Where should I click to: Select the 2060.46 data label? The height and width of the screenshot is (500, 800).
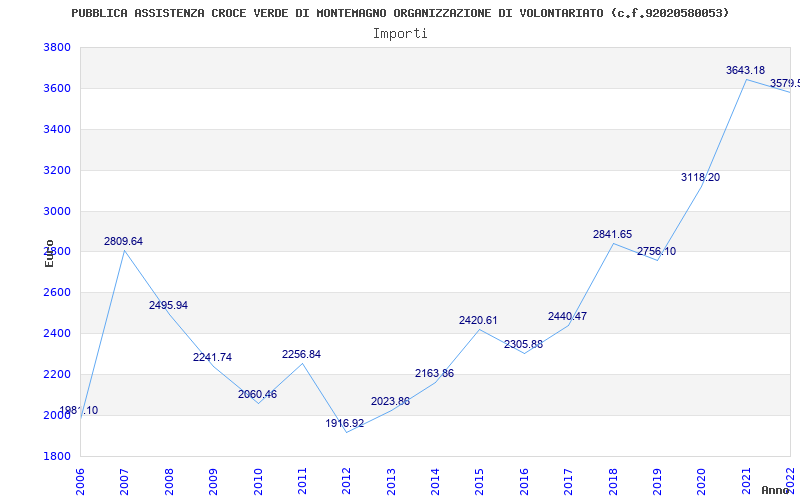257,394
